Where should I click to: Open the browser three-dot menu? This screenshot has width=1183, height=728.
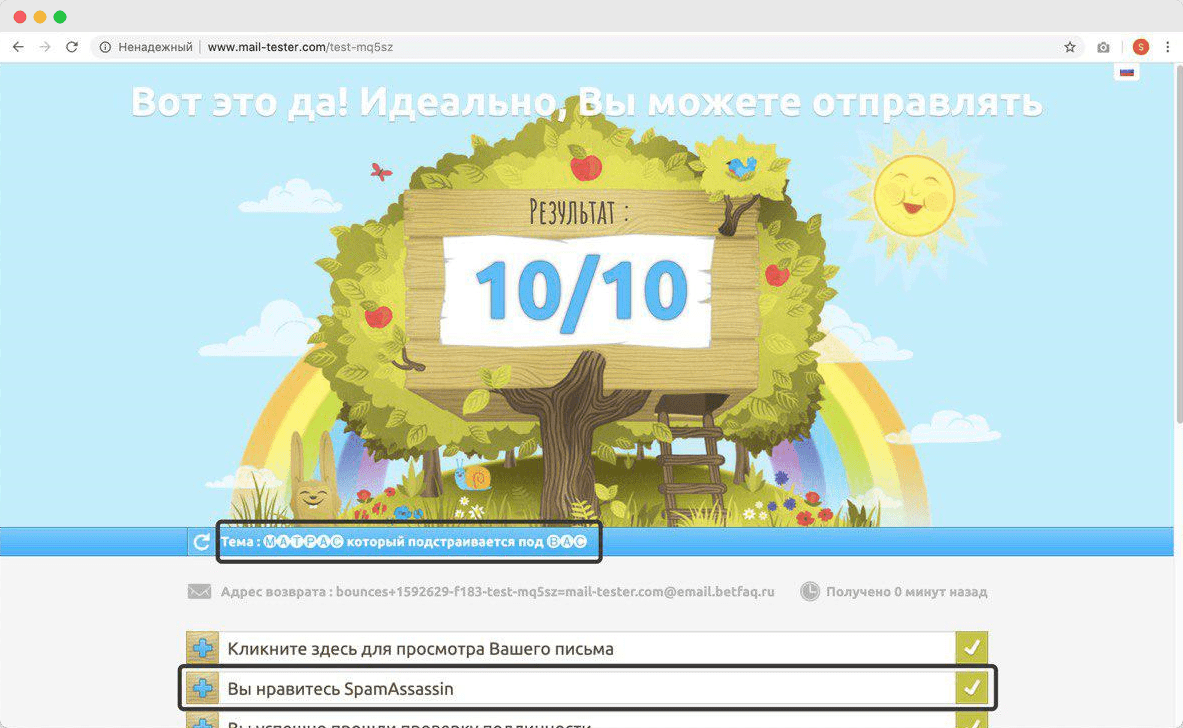1167,47
